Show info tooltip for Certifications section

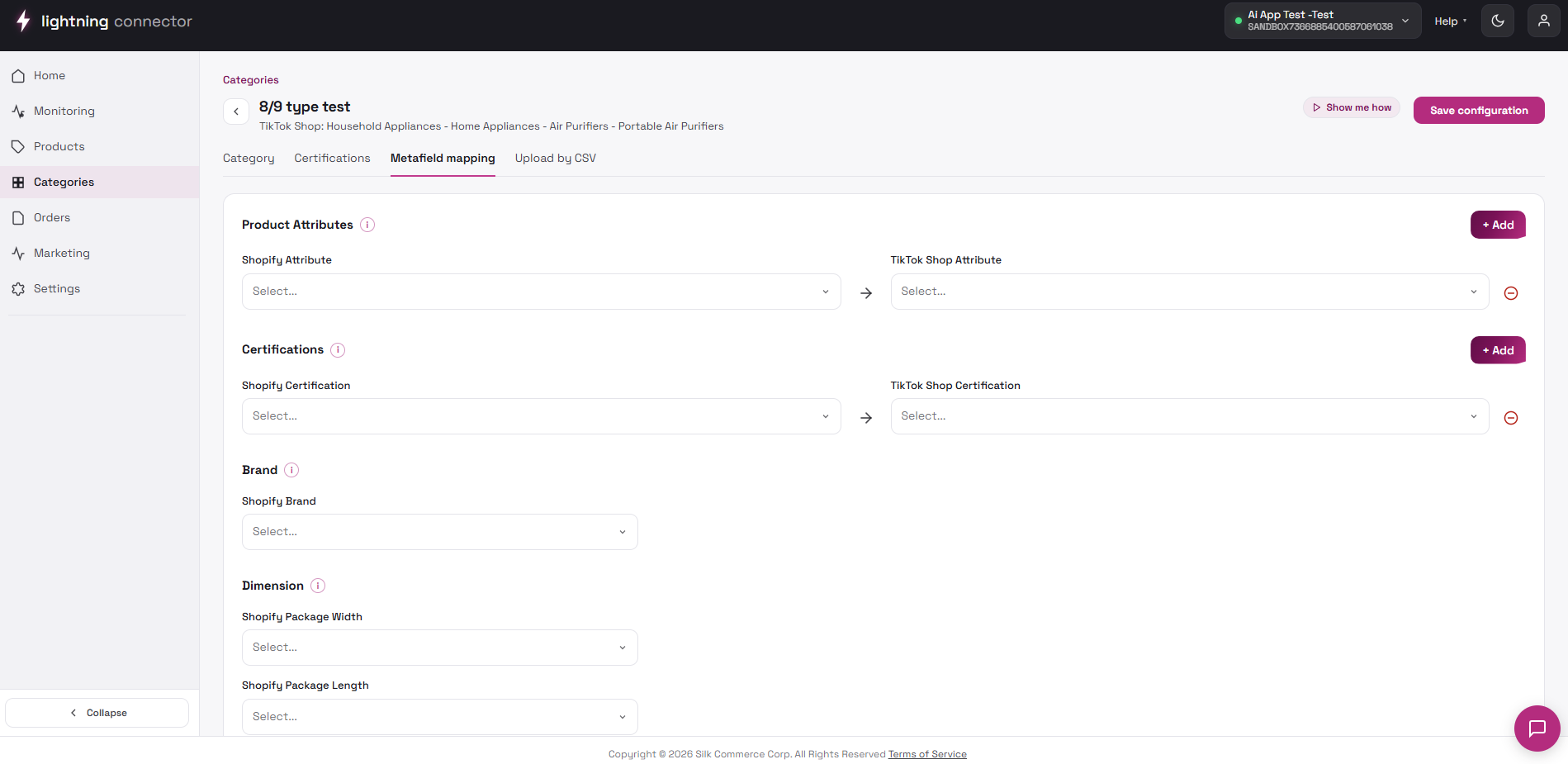338,350
